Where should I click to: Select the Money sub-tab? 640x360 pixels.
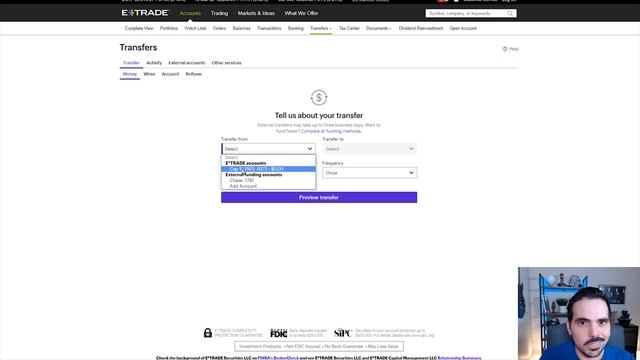click(130, 74)
